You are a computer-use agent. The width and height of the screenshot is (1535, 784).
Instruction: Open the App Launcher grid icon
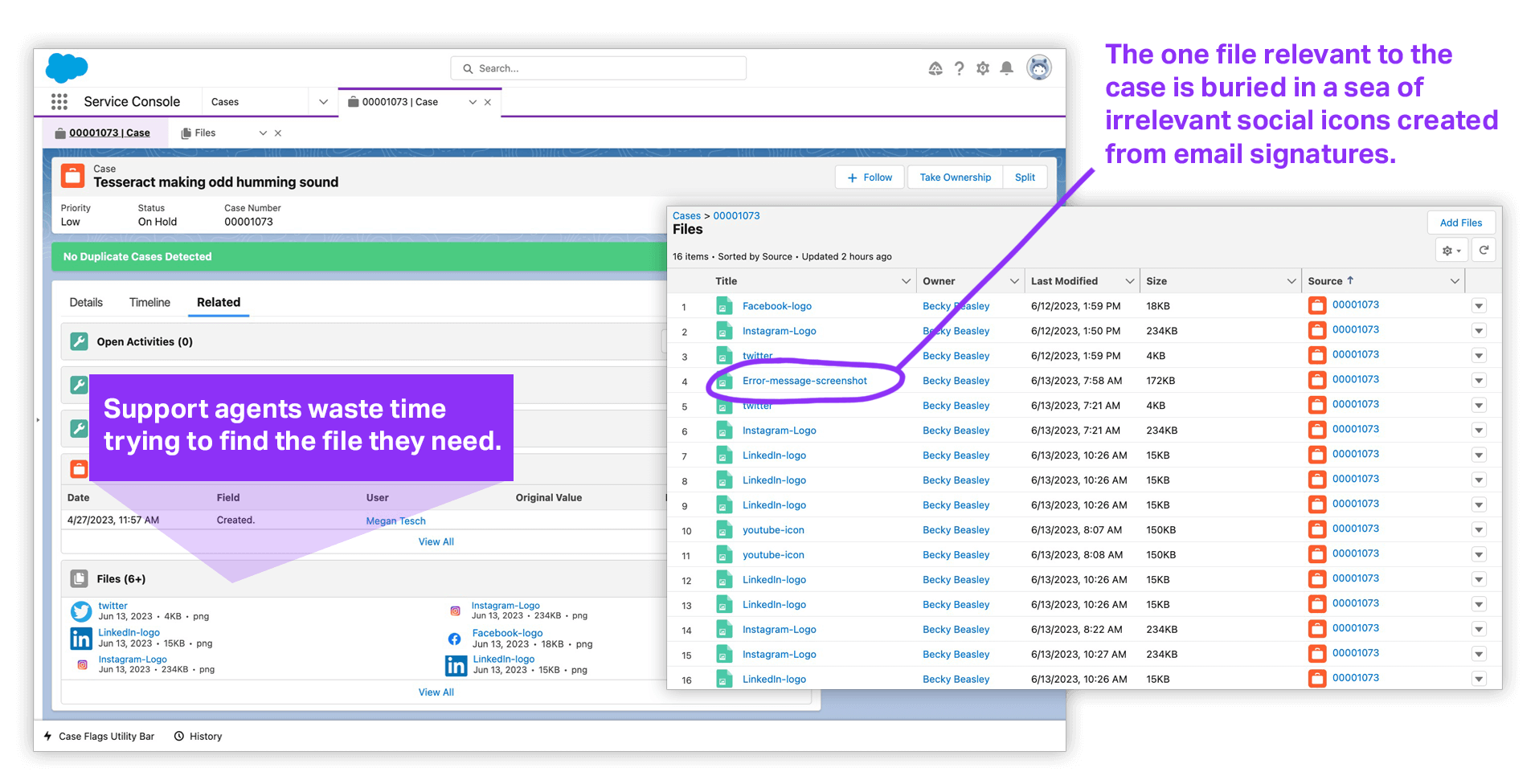coord(59,102)
